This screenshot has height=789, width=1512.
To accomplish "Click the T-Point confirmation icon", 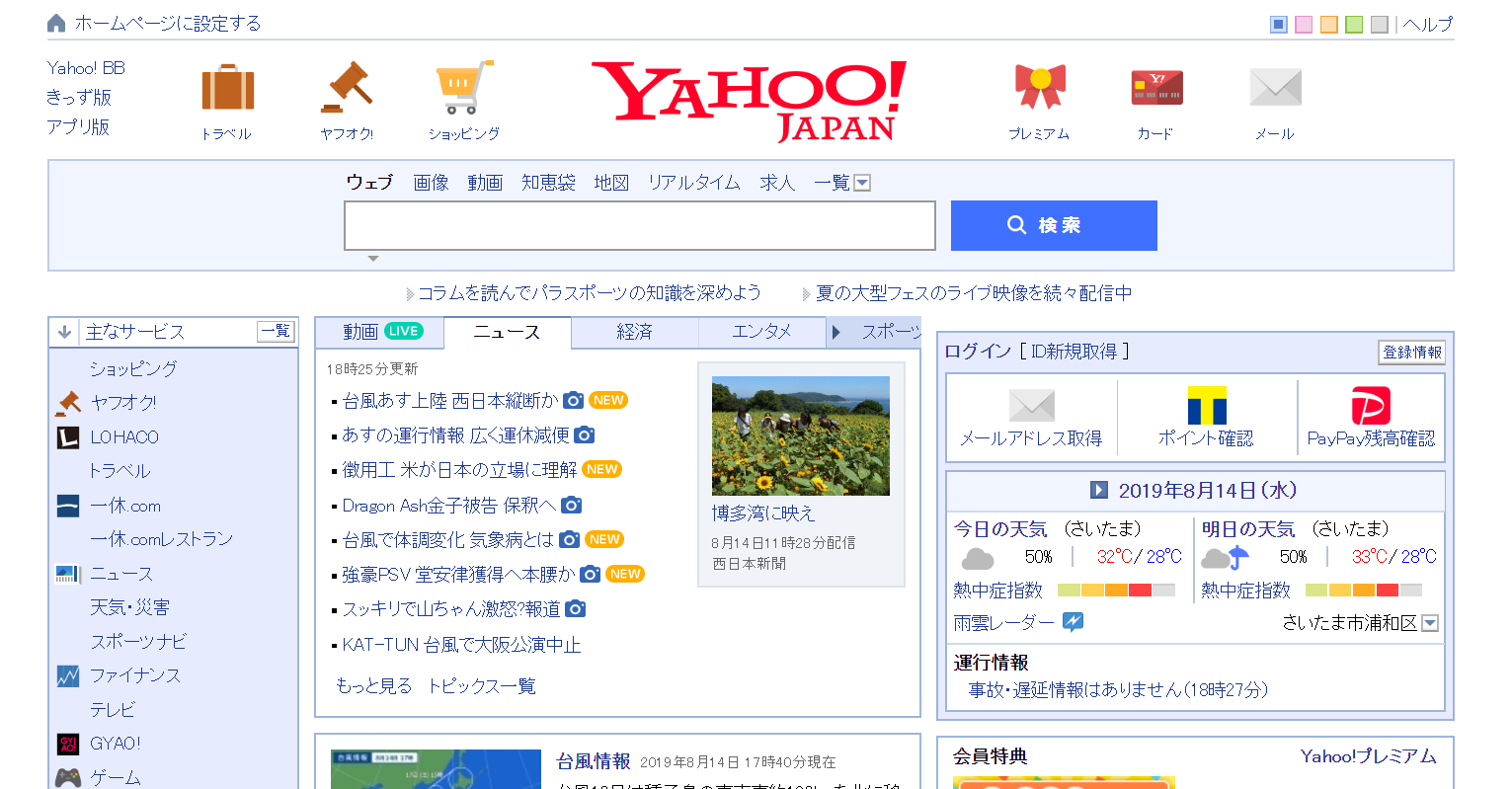I will tap(1207, 405).
